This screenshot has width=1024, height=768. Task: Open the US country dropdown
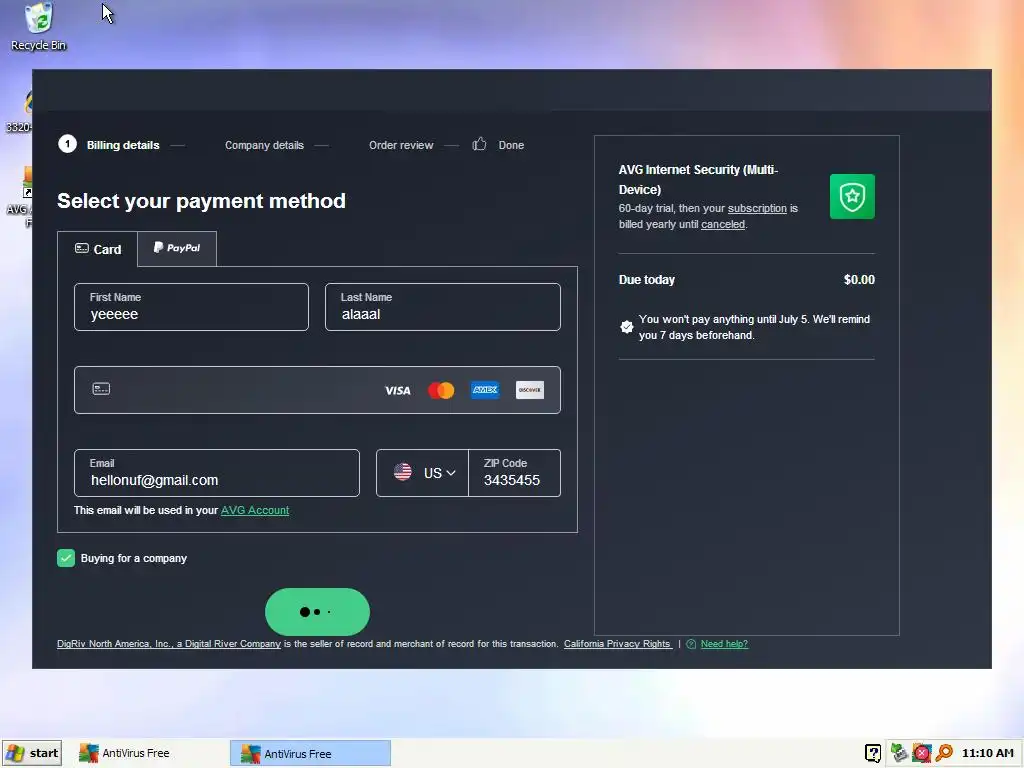423,473
